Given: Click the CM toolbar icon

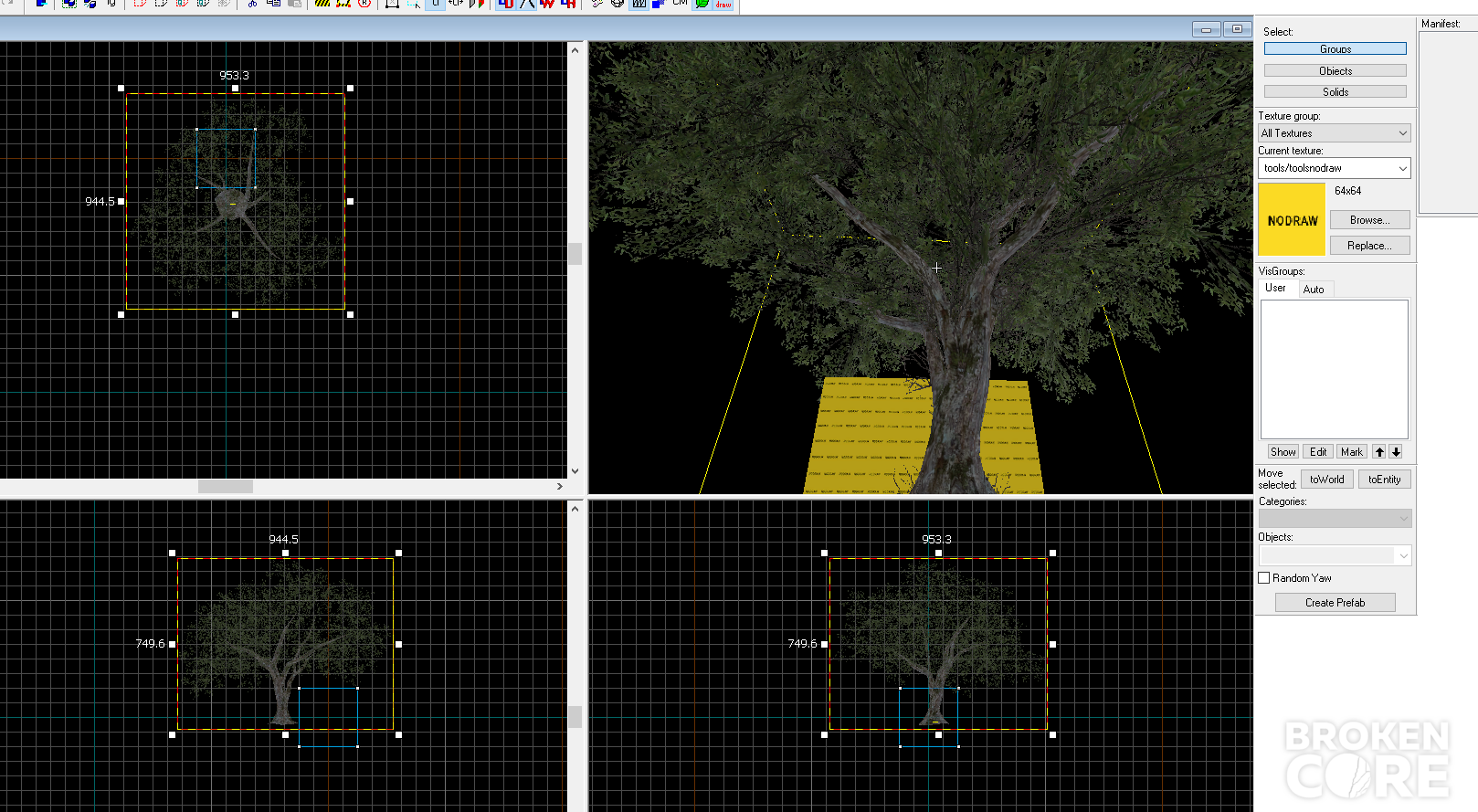Looking at the screenshot, I should point(681,4).
